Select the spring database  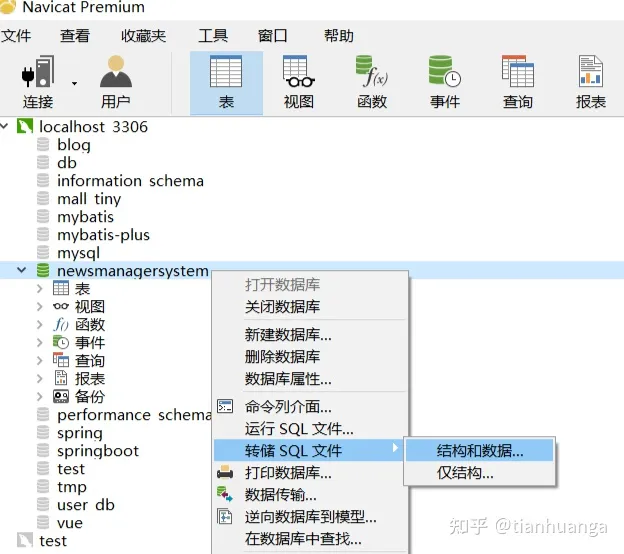tap(80, 433)
